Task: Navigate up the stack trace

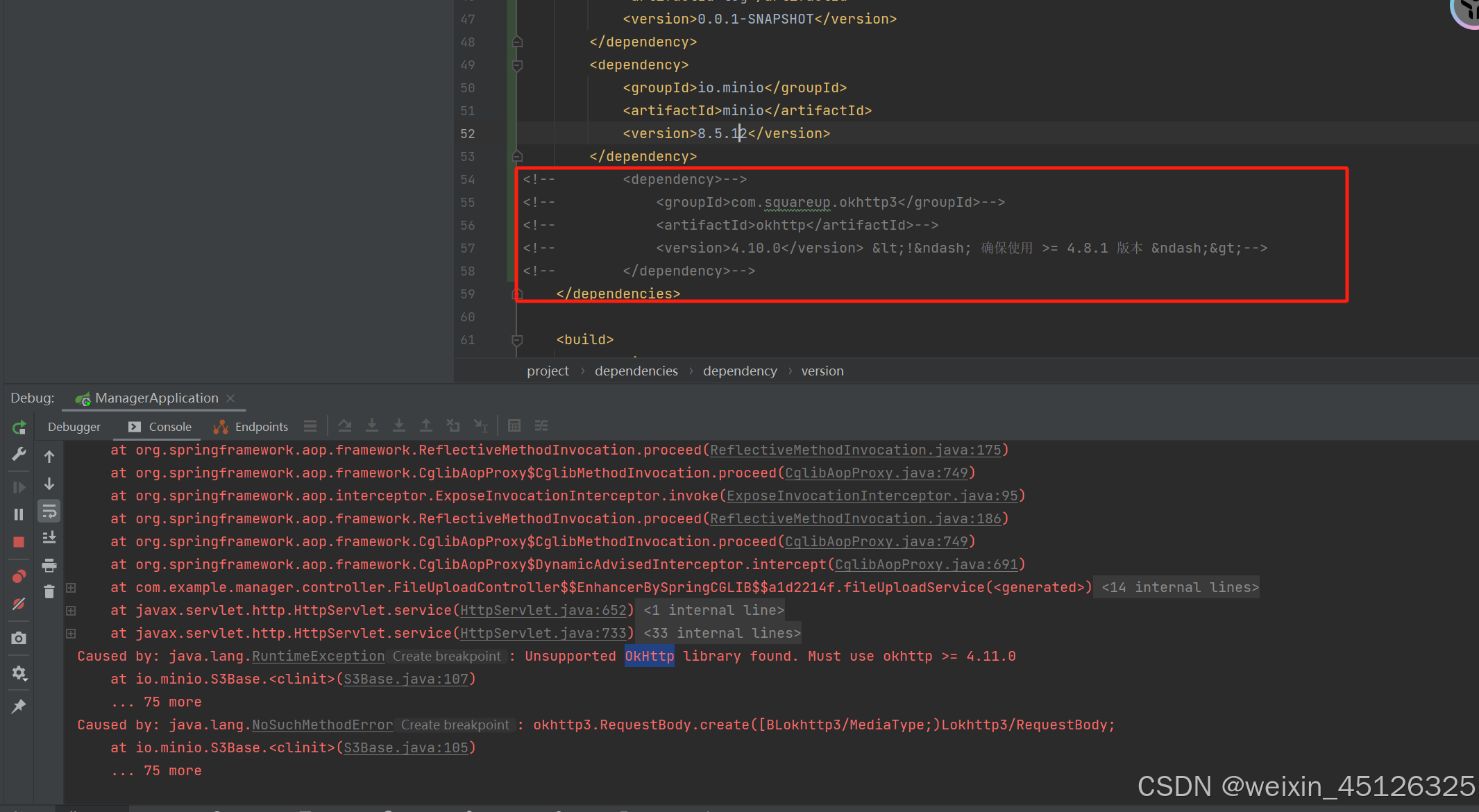Action: click(x=49, y=456)
